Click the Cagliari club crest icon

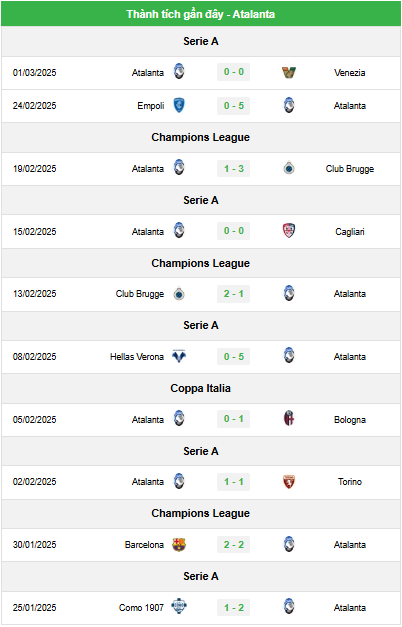click(x=289, y=231)
